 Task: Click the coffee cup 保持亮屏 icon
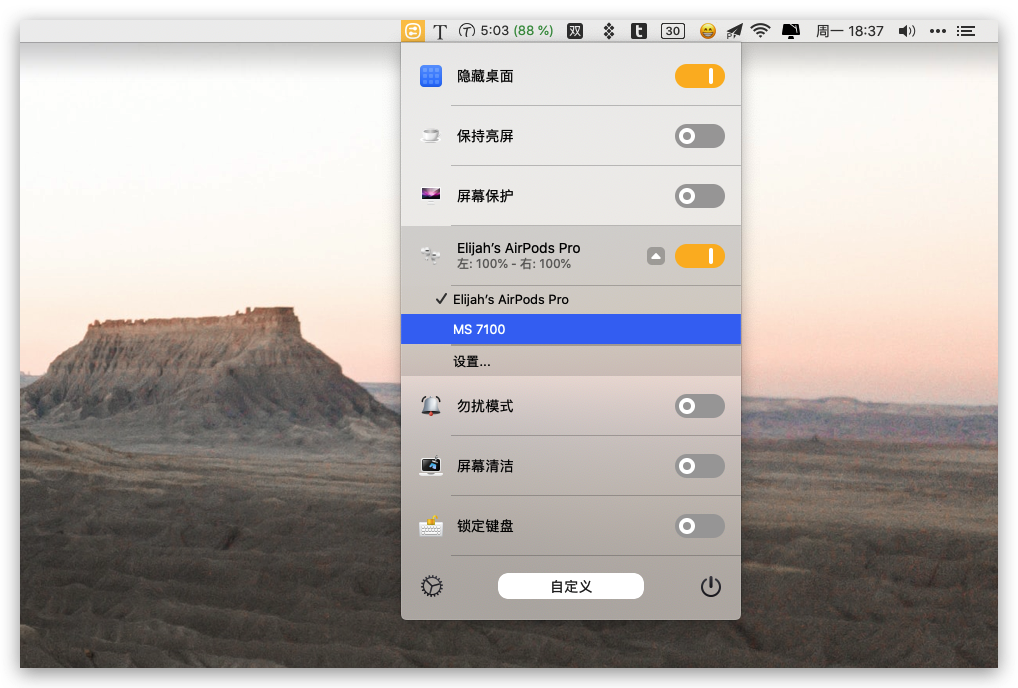pyautogui.click(x=430, y=136)
